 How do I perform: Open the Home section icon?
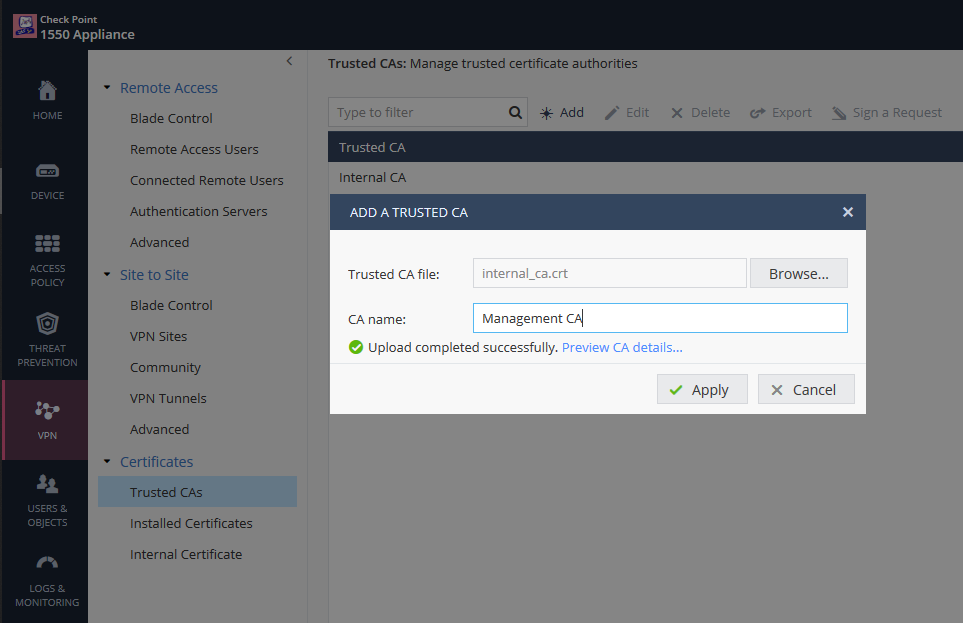47,91
